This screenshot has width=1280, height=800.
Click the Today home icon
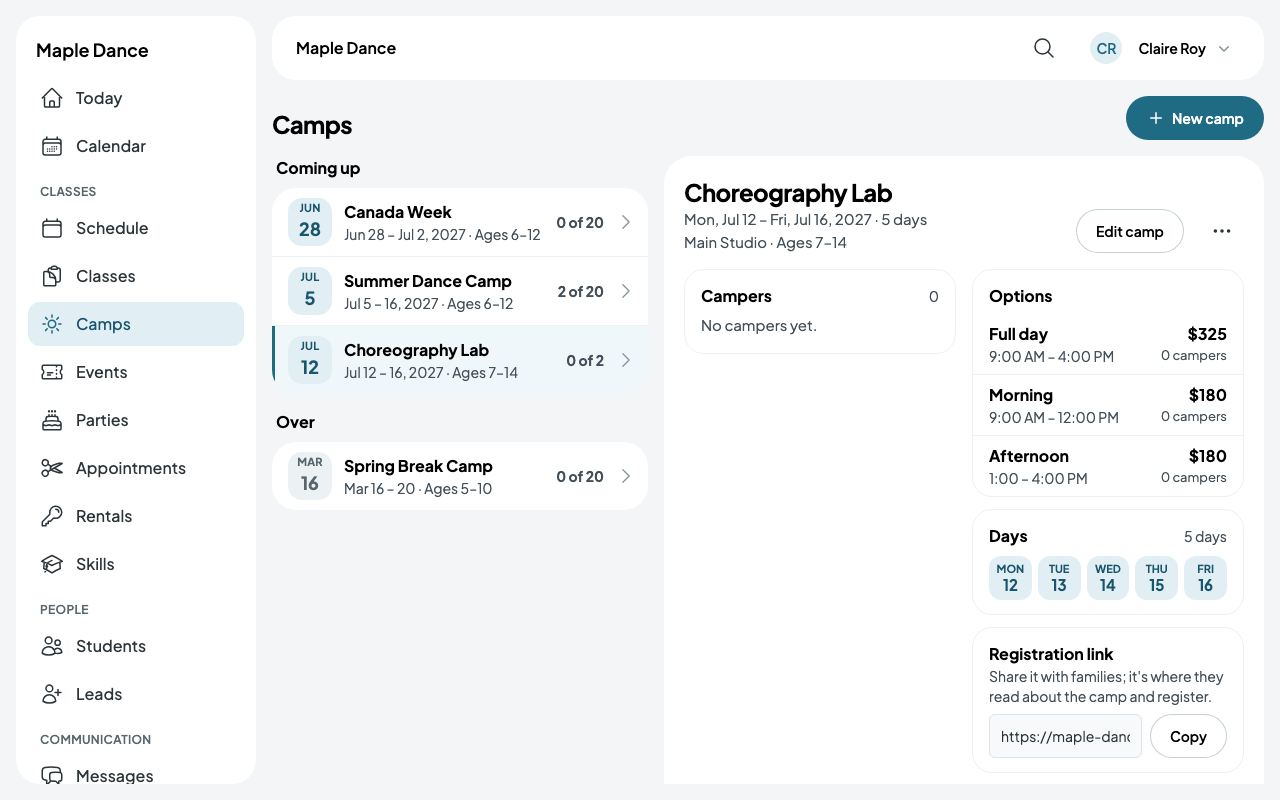[52, 98]
